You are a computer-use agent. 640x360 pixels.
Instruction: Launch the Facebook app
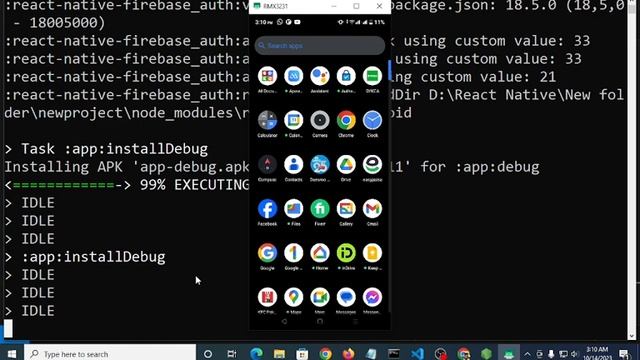(267, 209)
